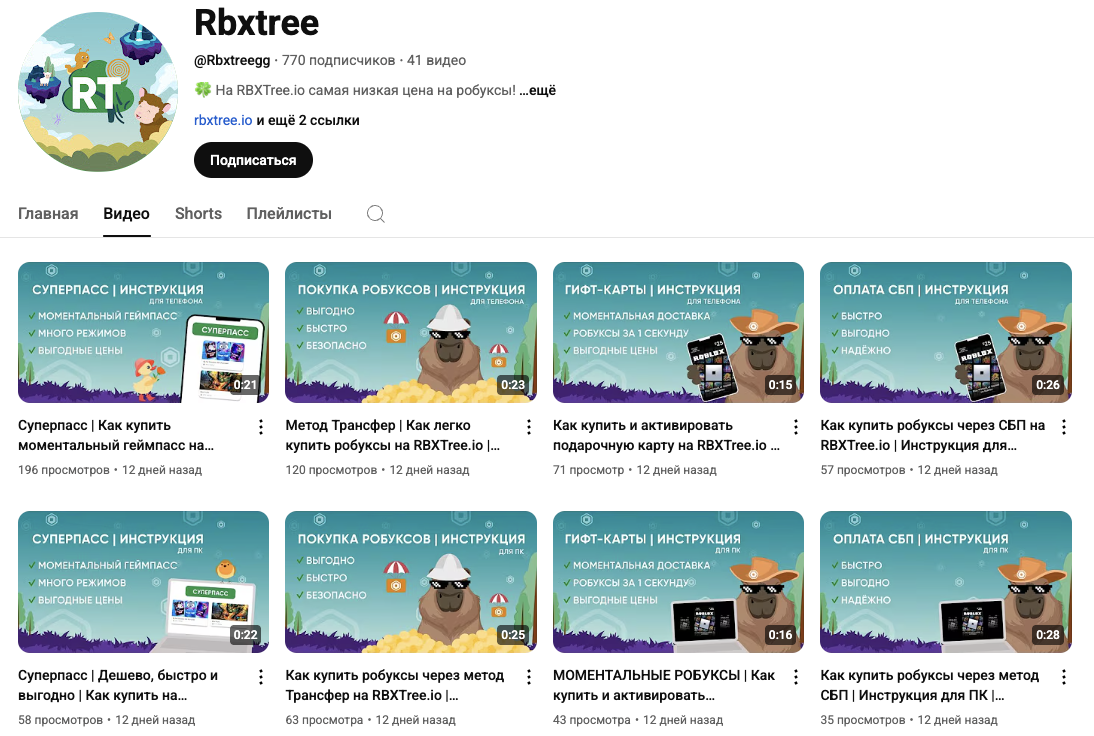Image resolution: width=1094 pixels, height=736 pixels.
Task: Open title 'Суперпасс | Дешево, быстро и выгодно'
Action: [x=118, y=685]
